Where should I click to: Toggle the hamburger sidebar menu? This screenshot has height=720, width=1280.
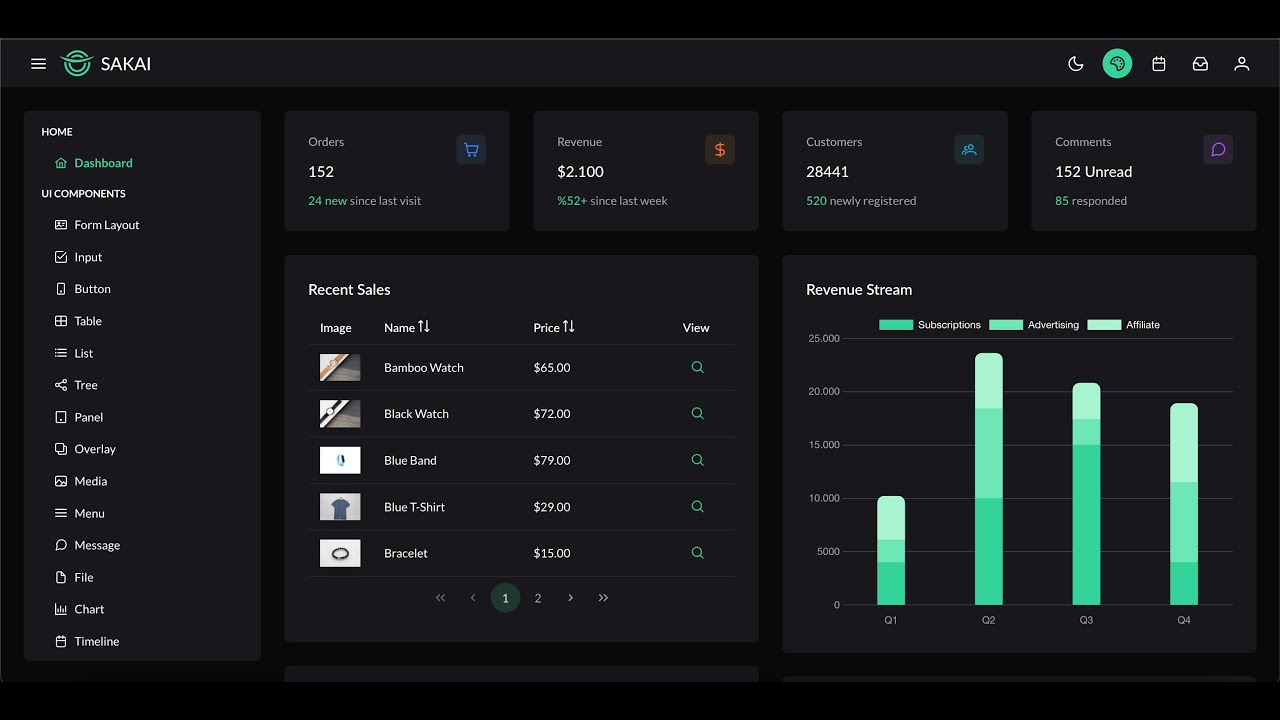click(38, 64)
